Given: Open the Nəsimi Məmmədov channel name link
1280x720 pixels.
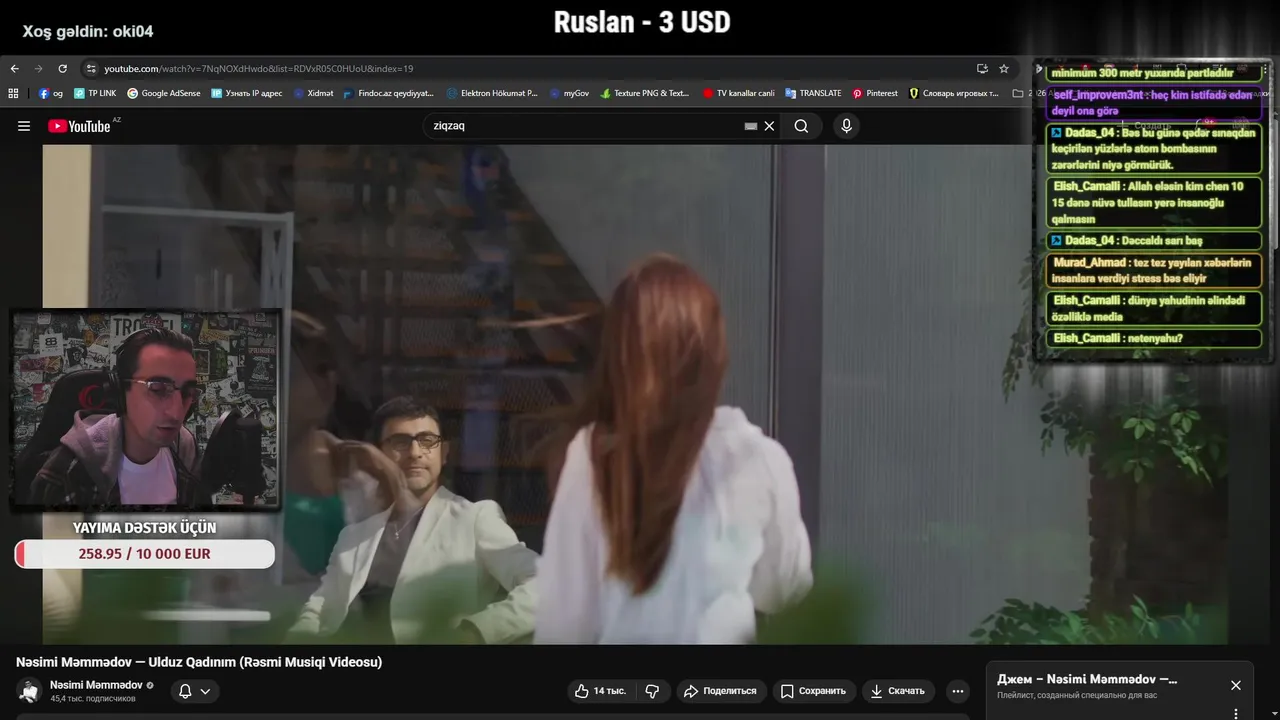Looking at the screenshot, I should [x=96, y=685].
